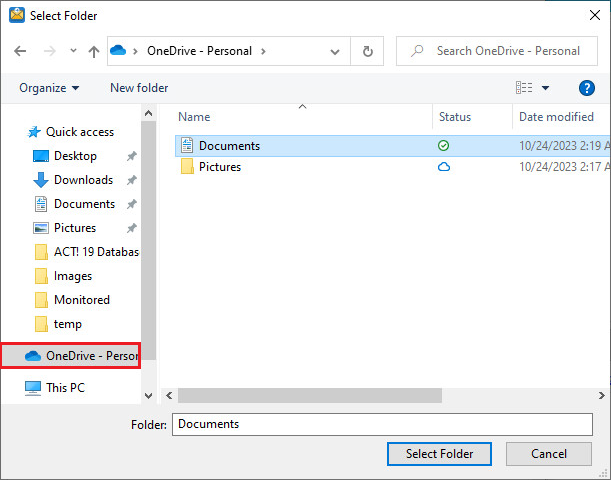Select Downloads in Quick access
This screenshot has width=611, height=480.
point(83,180)
